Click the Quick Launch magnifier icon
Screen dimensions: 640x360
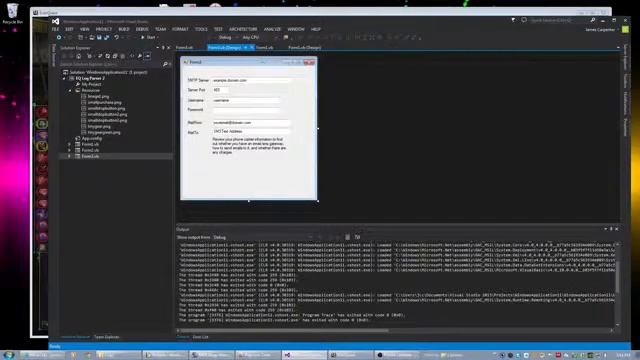tap(593, 20)
